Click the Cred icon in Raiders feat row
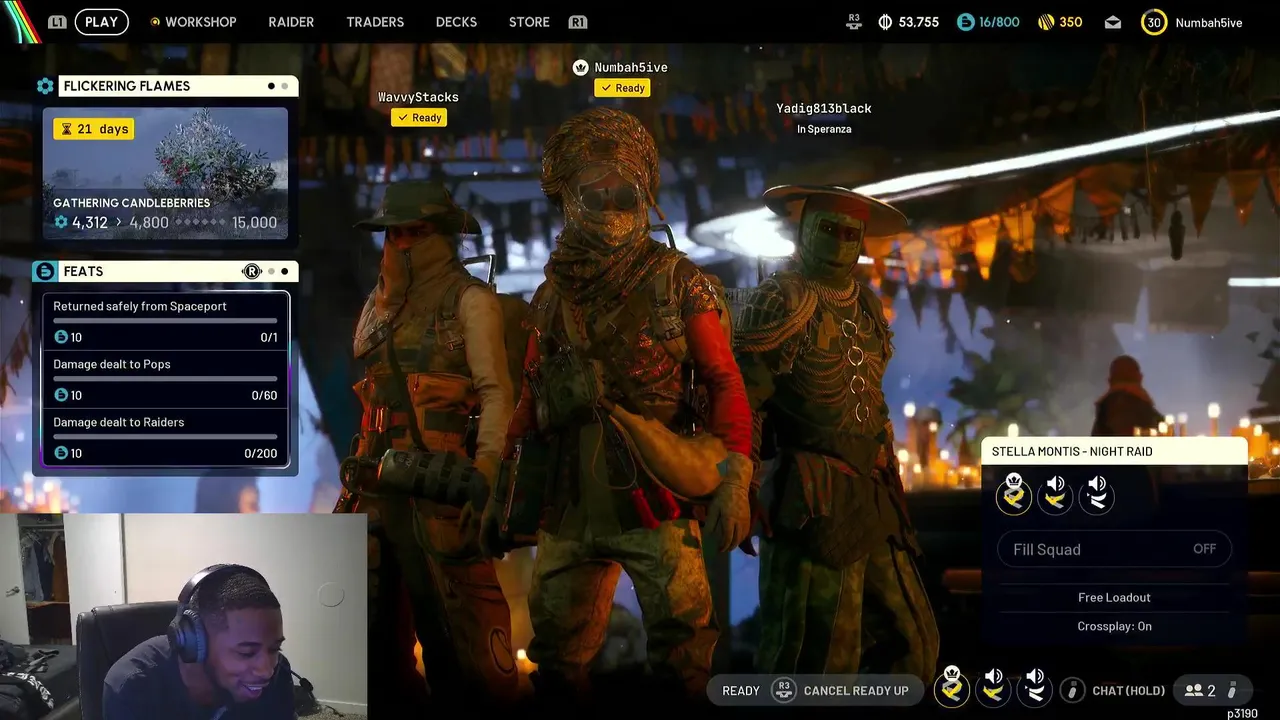Image resolution: width=1280 pixels, height=720 pixels. pos(61,453)
